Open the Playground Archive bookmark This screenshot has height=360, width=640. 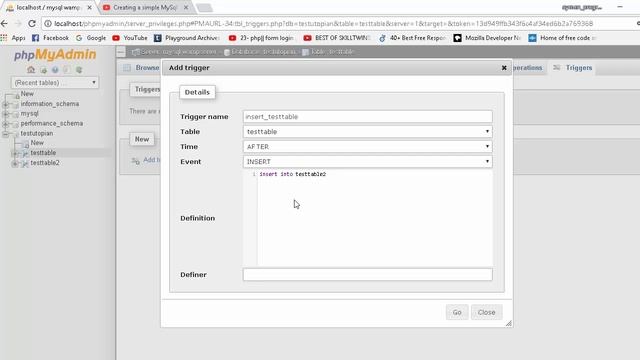187,38
